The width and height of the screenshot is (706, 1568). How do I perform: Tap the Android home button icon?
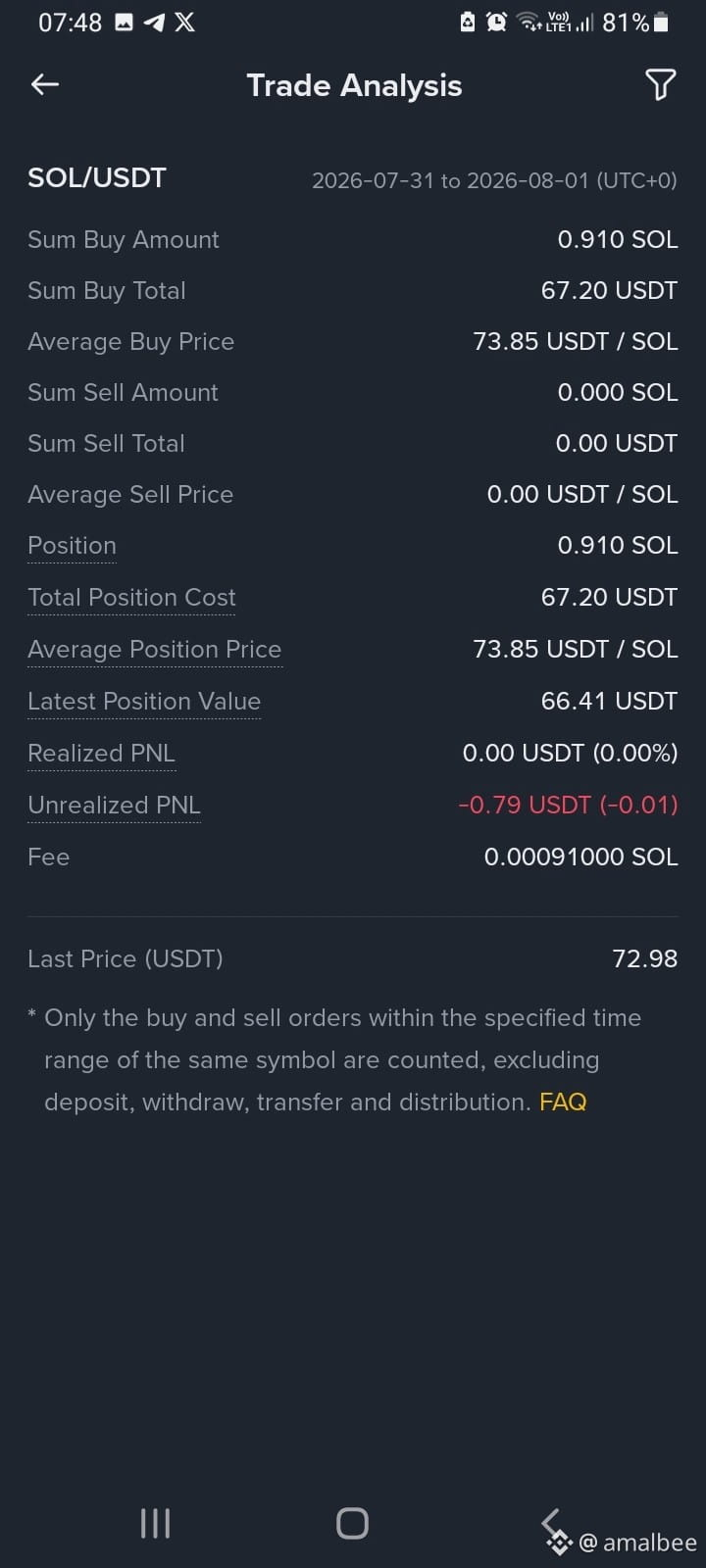pos(352,1523)
